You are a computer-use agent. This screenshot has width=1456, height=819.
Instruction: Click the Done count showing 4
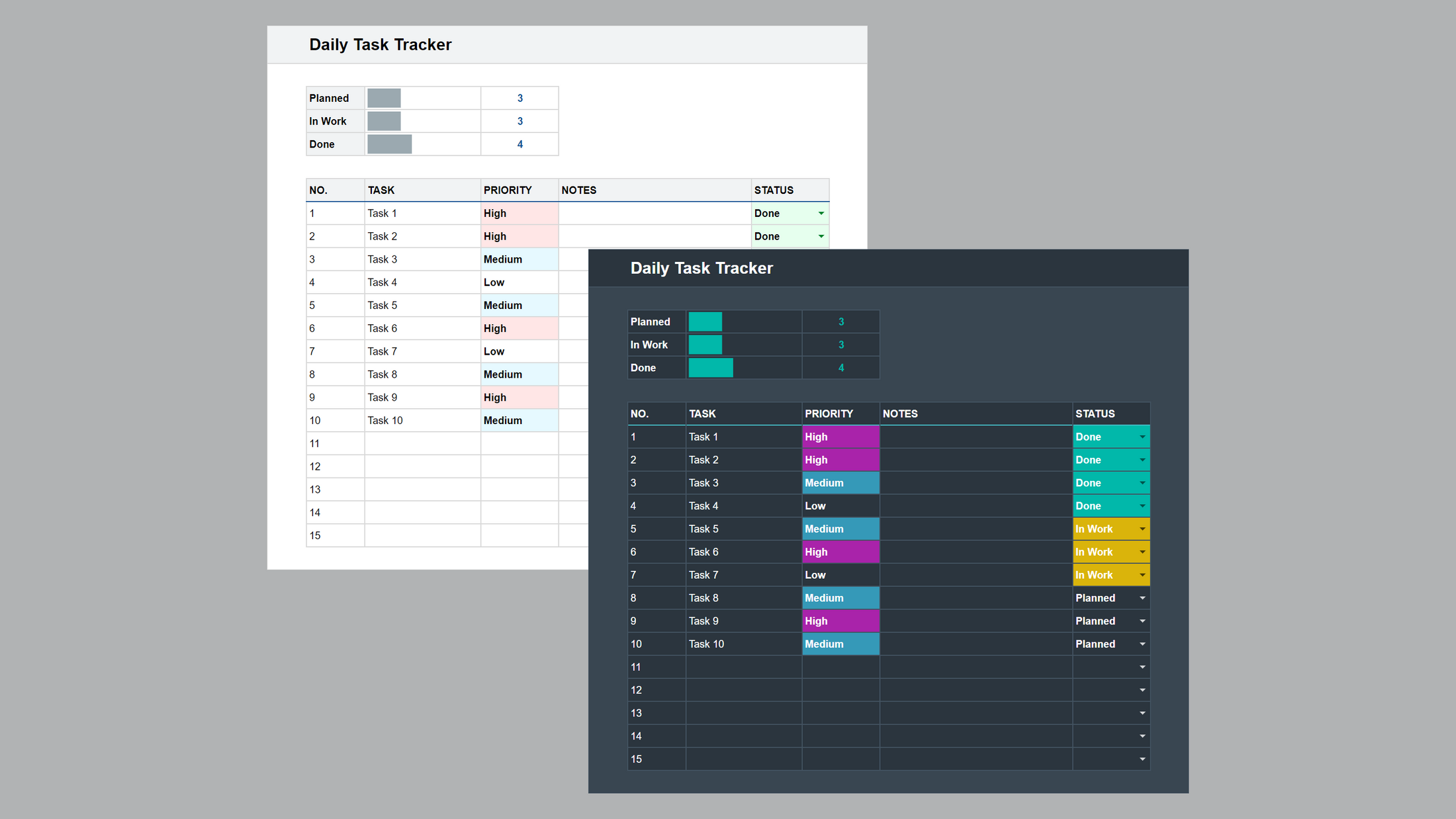tap(841, 367)
